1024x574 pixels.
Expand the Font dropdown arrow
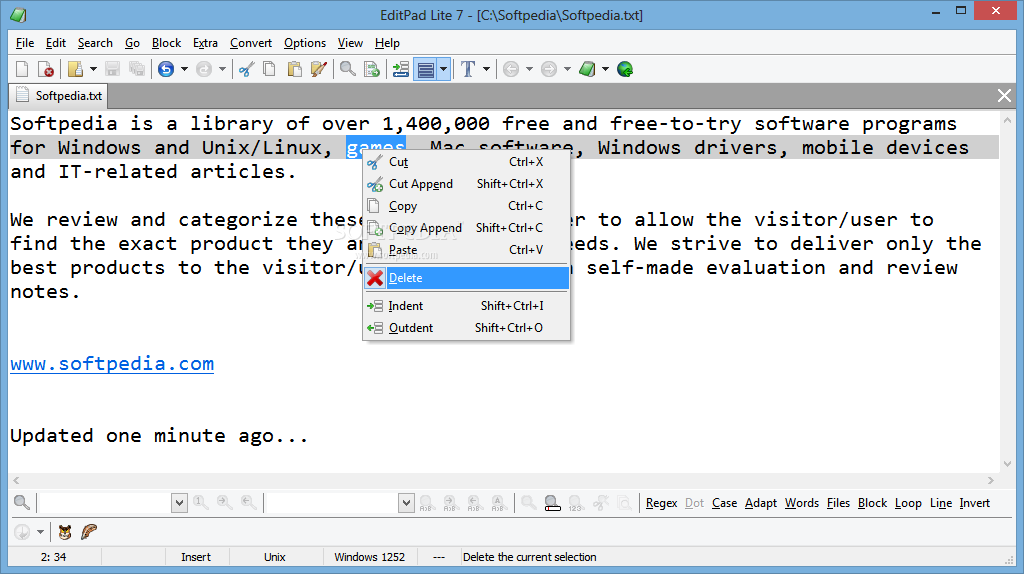pos(486,69)
